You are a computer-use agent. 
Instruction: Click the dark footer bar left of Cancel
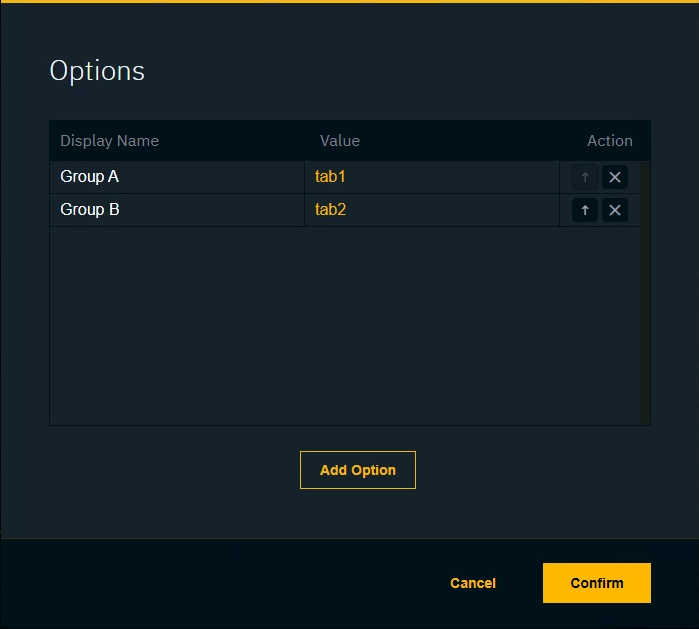[200, 583]
